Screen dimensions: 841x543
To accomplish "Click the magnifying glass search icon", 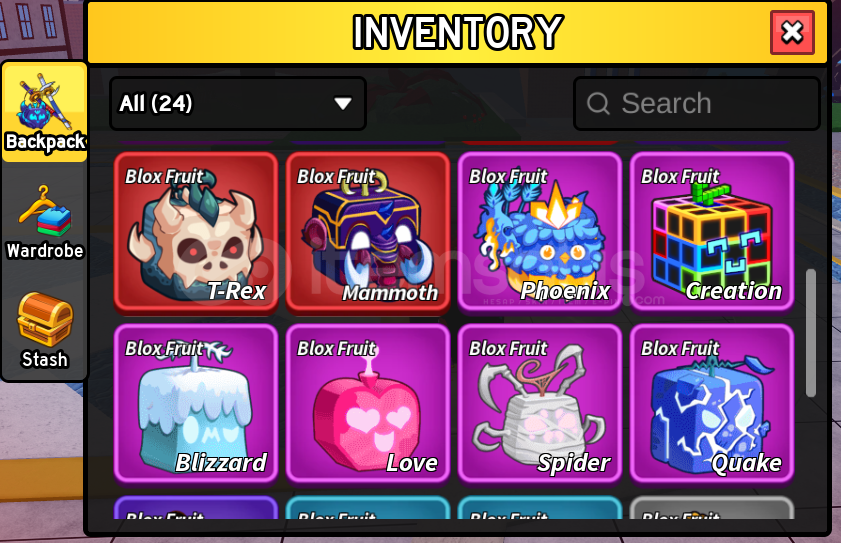I will tap(598, 103).
